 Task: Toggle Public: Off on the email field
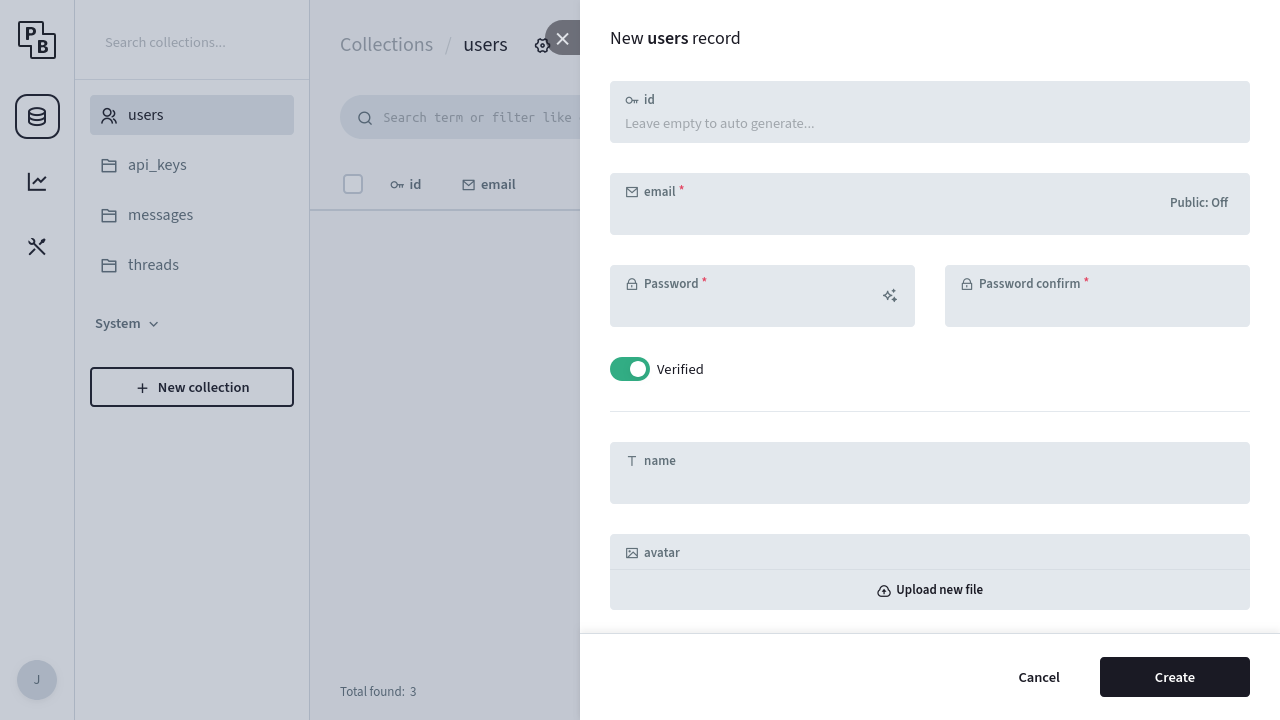point(1198,202)
